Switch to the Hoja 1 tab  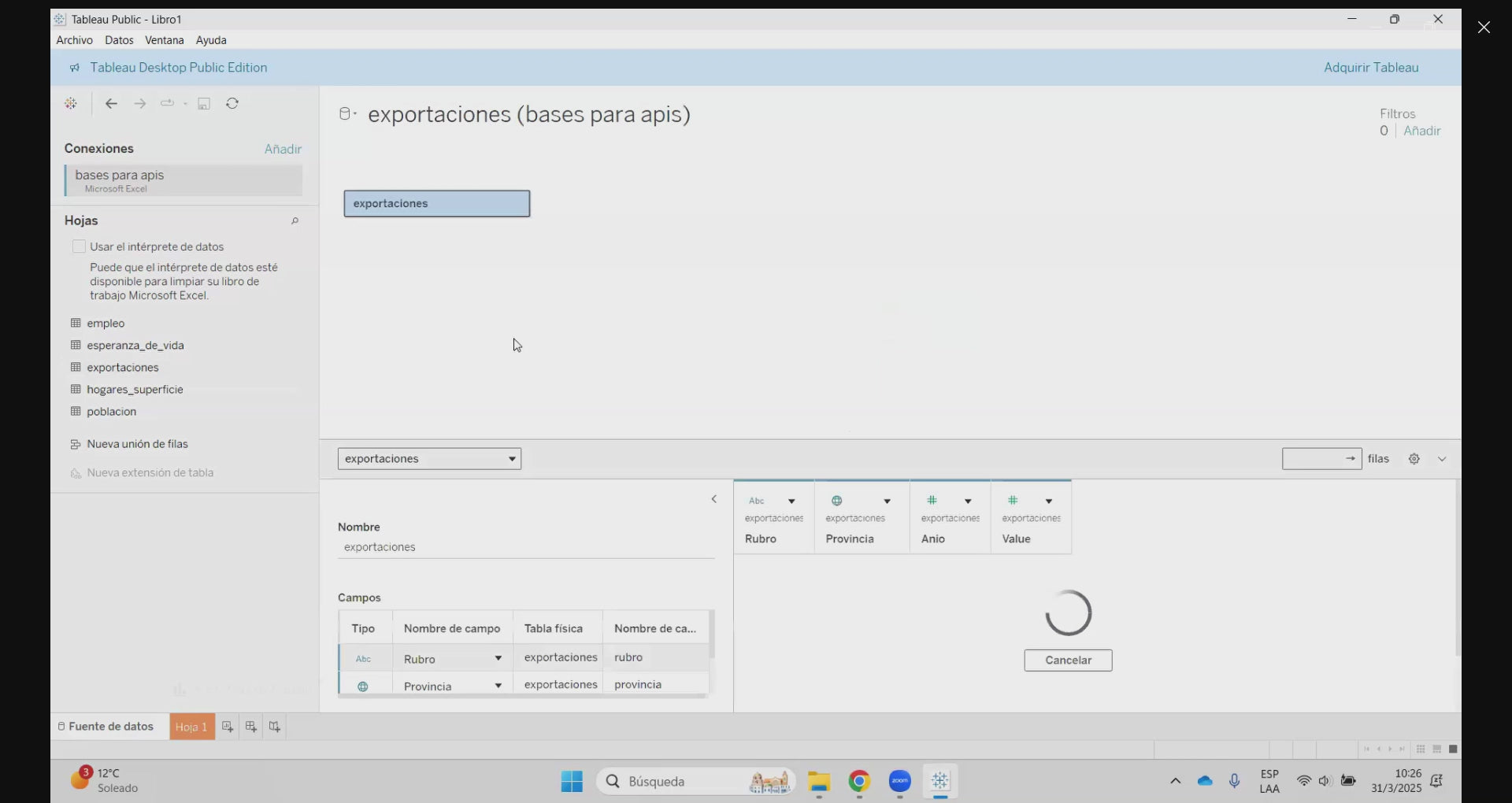(x=191, y=727)
